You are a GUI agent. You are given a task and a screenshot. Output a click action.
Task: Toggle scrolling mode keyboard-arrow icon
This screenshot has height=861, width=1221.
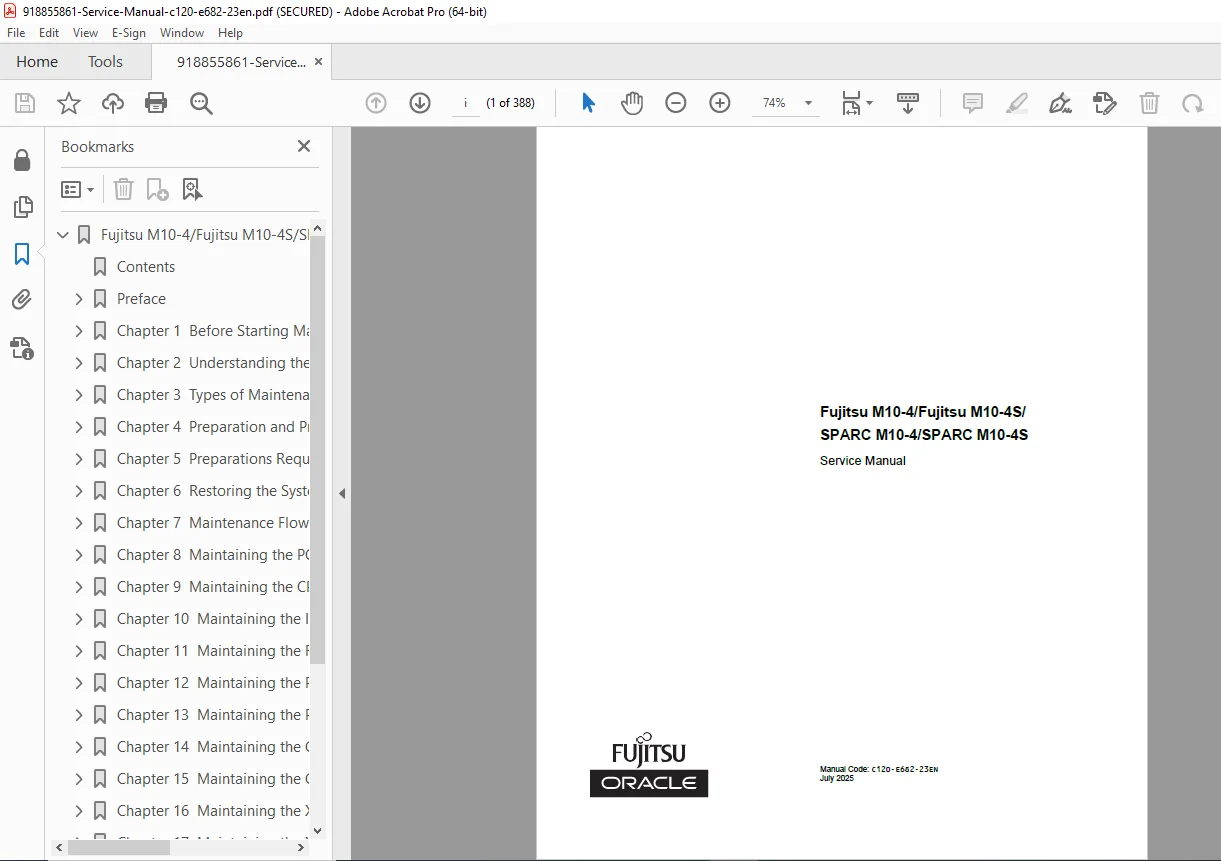pos(908,103)
